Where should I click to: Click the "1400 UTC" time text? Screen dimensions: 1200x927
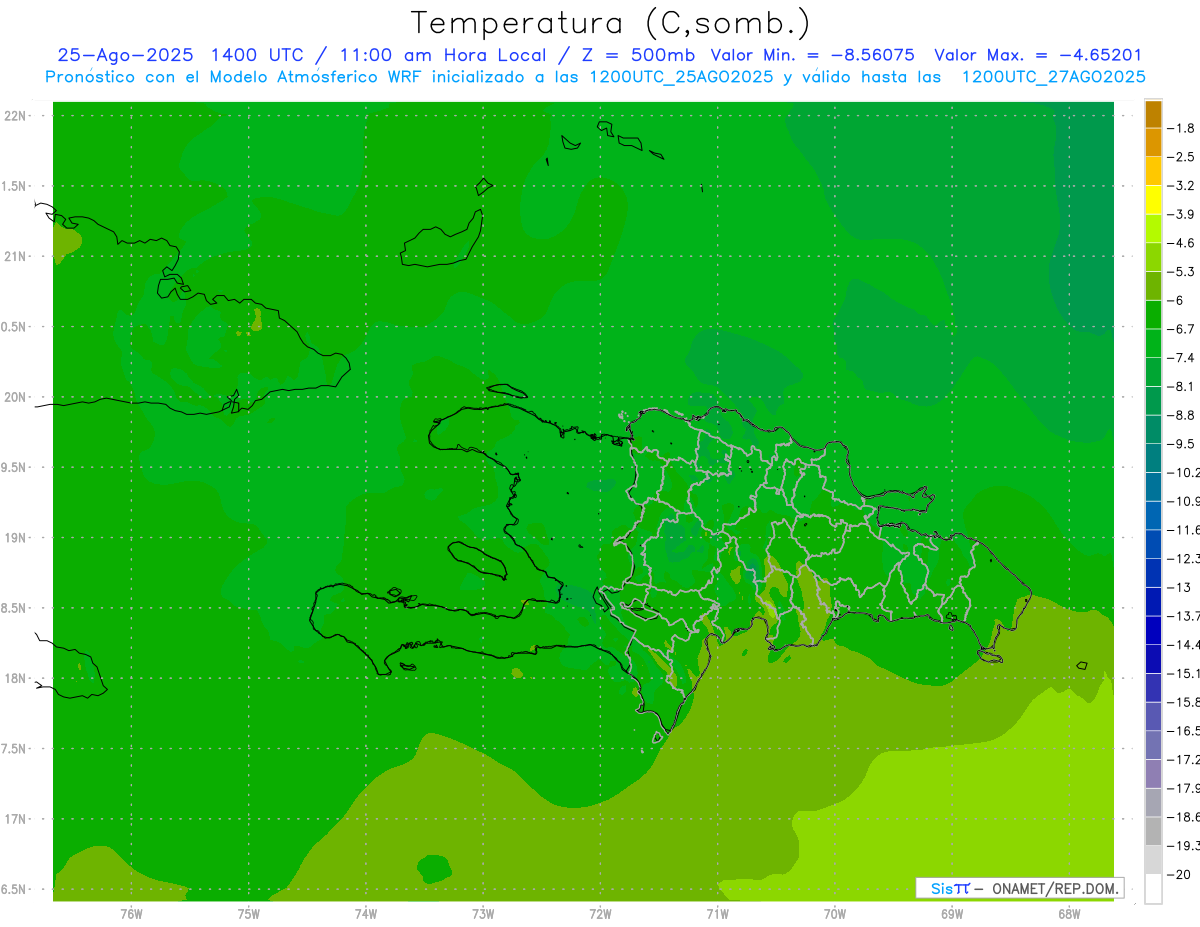255,55
